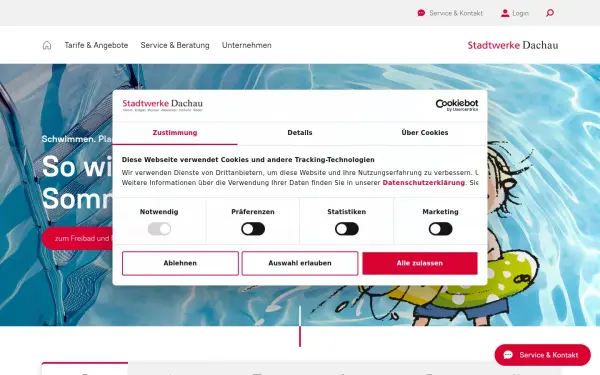Screen dimensions: 600x375
Task: Click the Ablehnen button
Action: point(180,263)
